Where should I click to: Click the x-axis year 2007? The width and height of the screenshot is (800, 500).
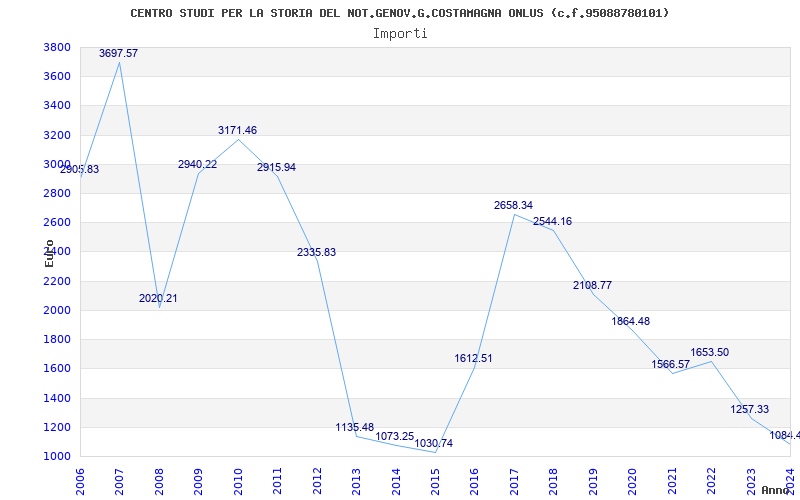[119, 481]
